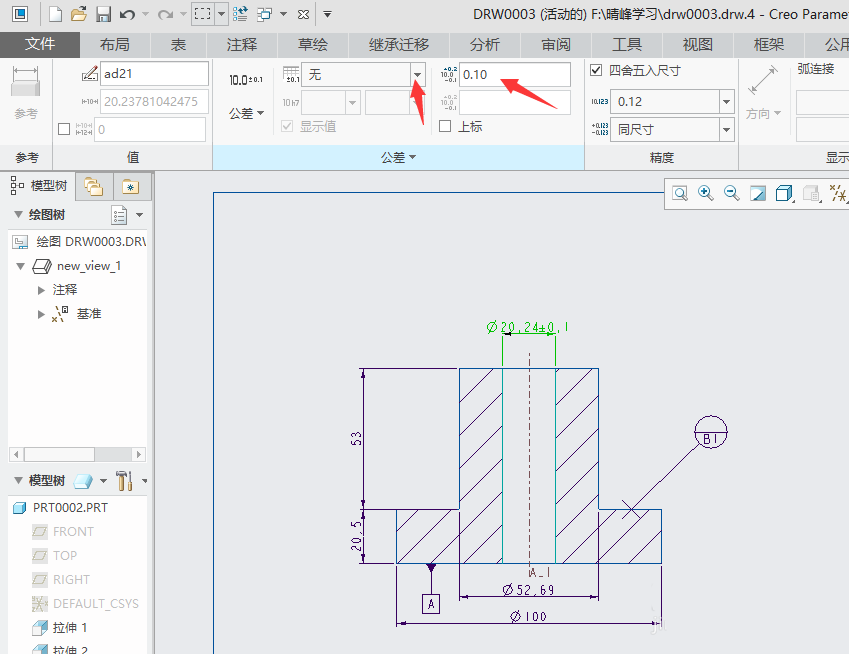The width and height of the screenshot is (849, 654).
Task: Undo the last action
Action: tap(127, 14)
